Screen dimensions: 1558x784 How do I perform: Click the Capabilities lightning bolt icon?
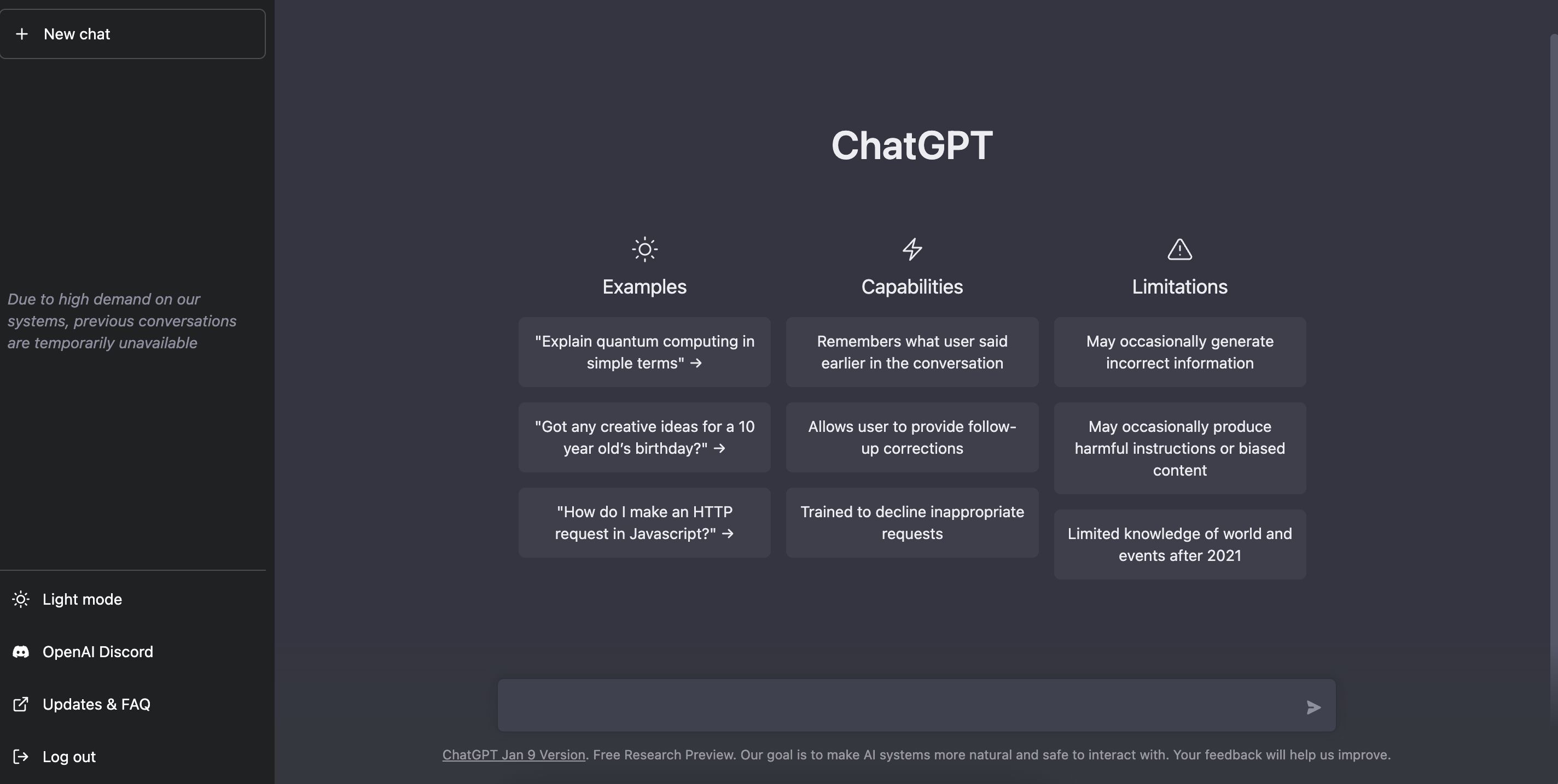[912, 250]
